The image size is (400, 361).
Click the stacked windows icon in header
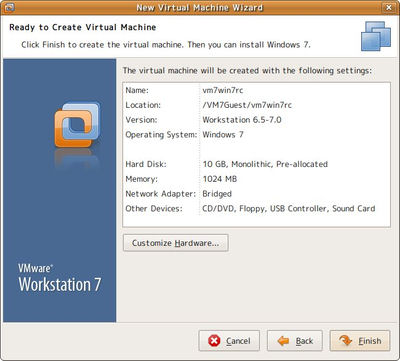click(376, 36)
